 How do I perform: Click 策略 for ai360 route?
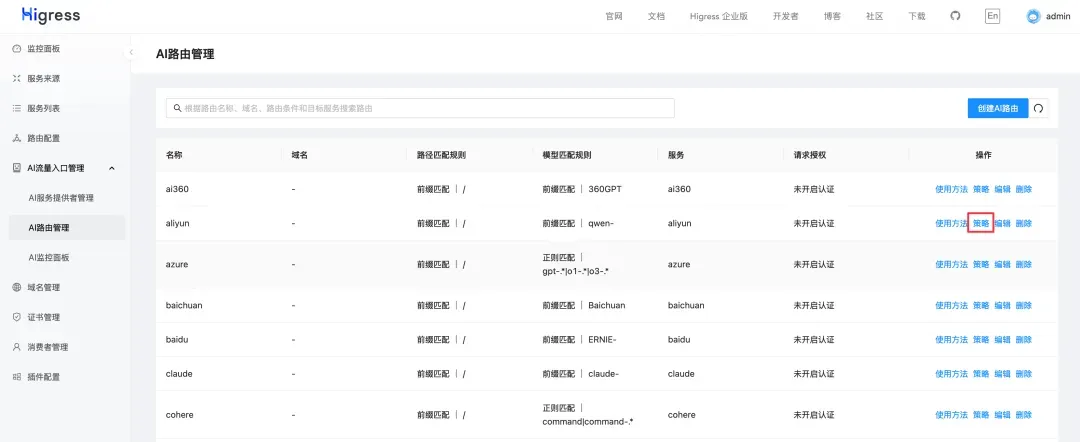click(x=981, y=189)
